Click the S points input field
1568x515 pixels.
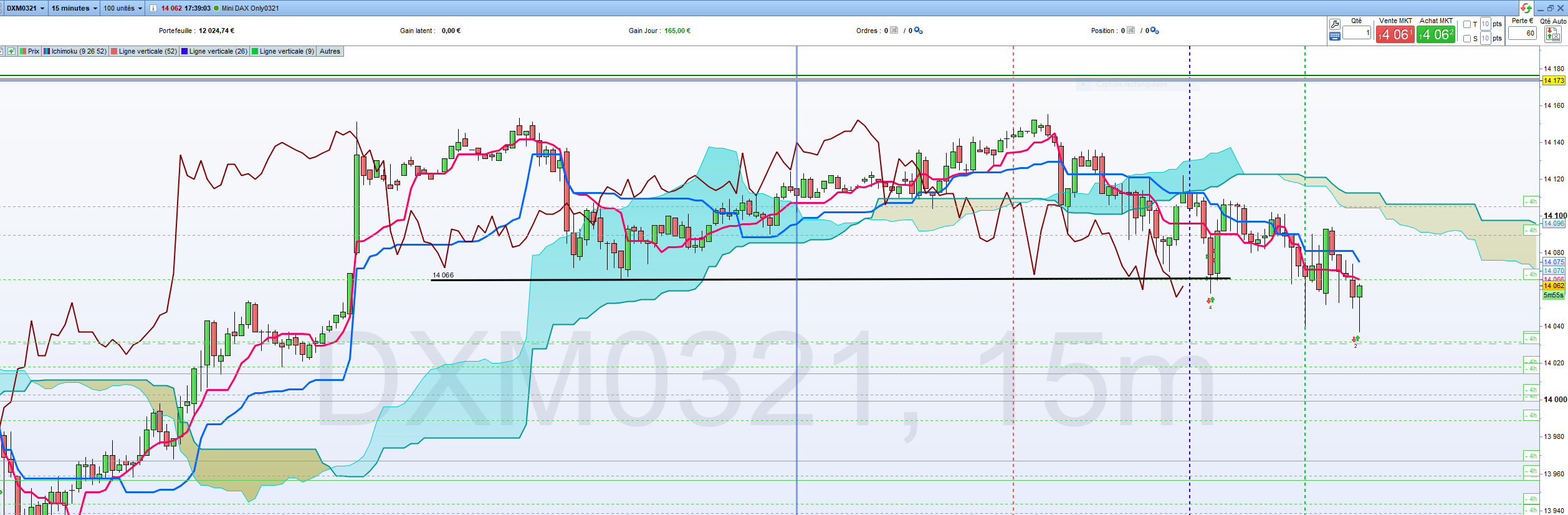[x=1485, y=39]
